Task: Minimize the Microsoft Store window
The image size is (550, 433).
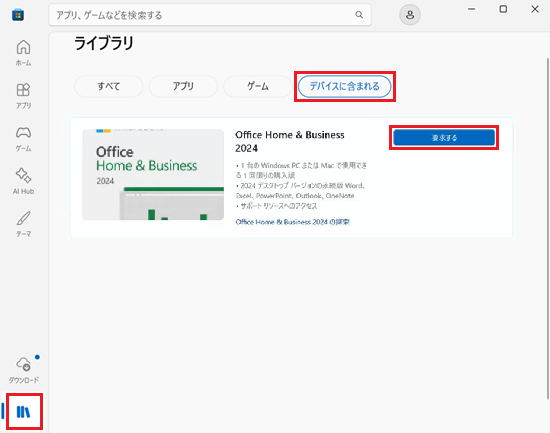Action: pyautogui.click(x=471, y=9)
